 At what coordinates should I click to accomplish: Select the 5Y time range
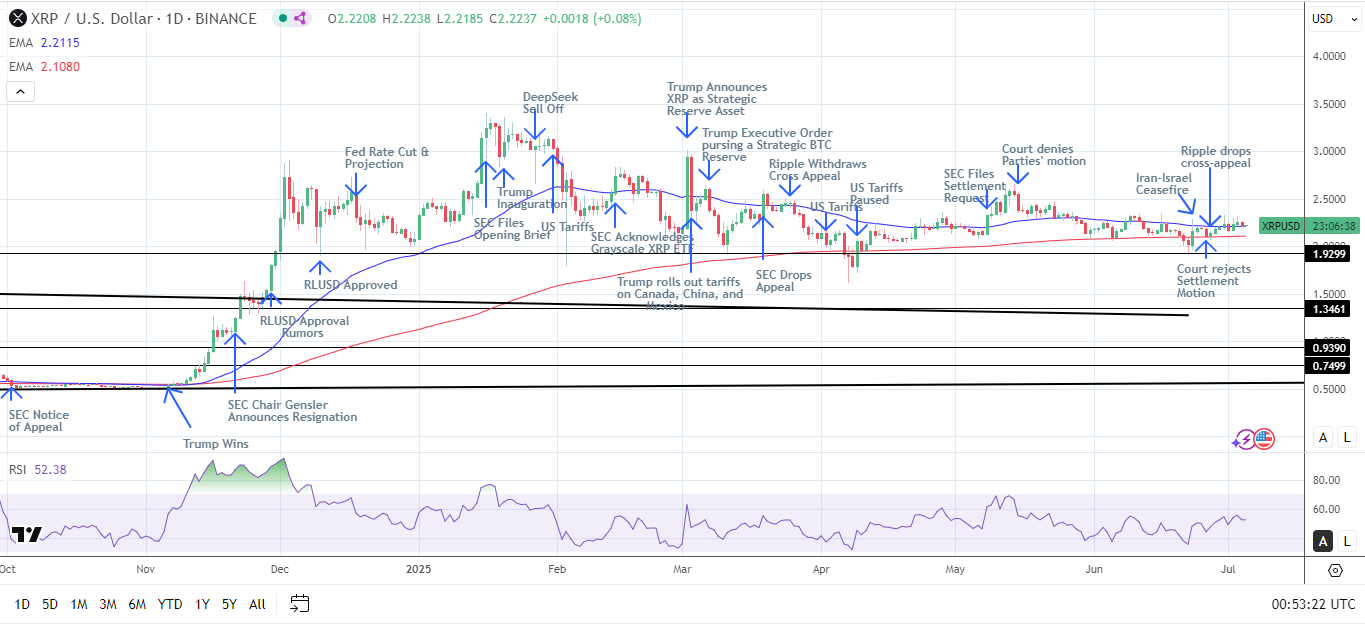[x=229, y=604]
